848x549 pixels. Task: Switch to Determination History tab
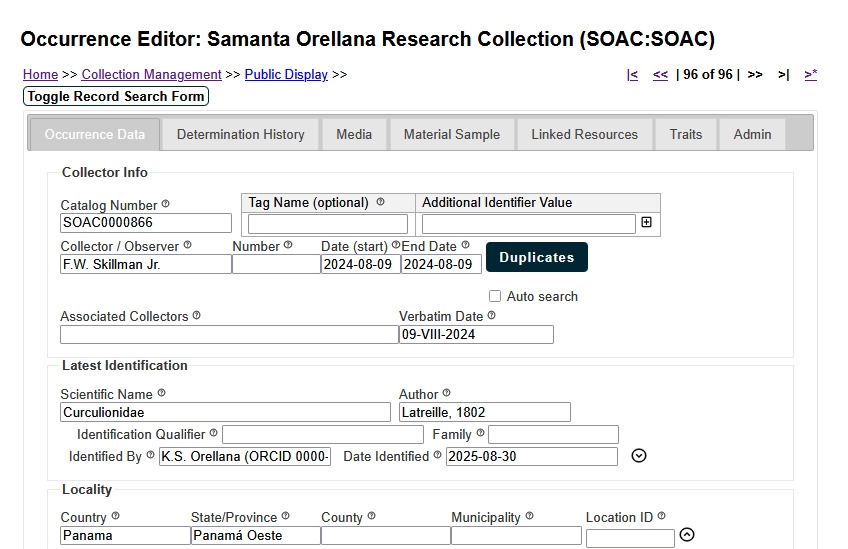(240, 134)
